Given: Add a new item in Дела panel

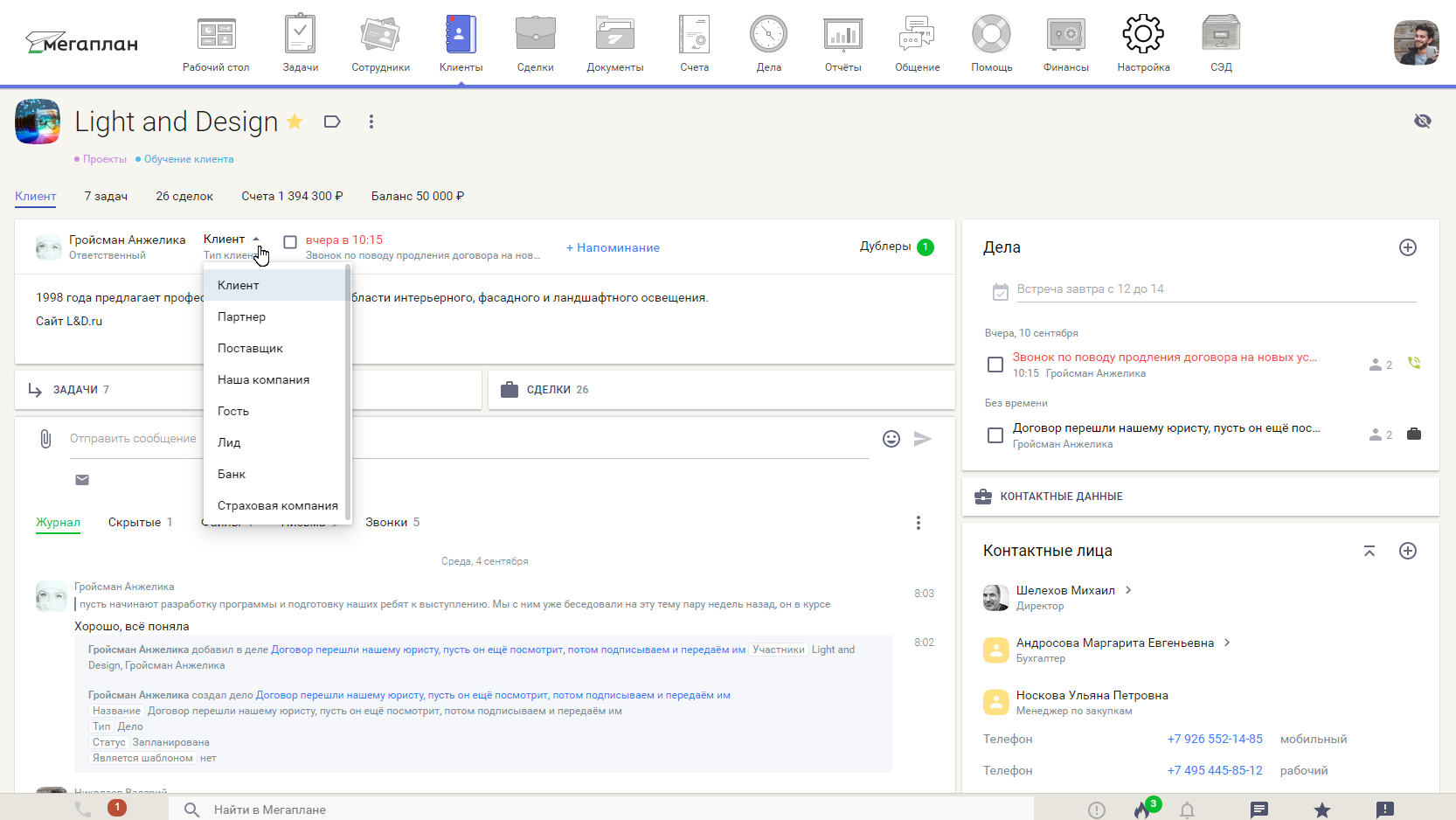Looking at the screenshot, I should [1408, 247].
